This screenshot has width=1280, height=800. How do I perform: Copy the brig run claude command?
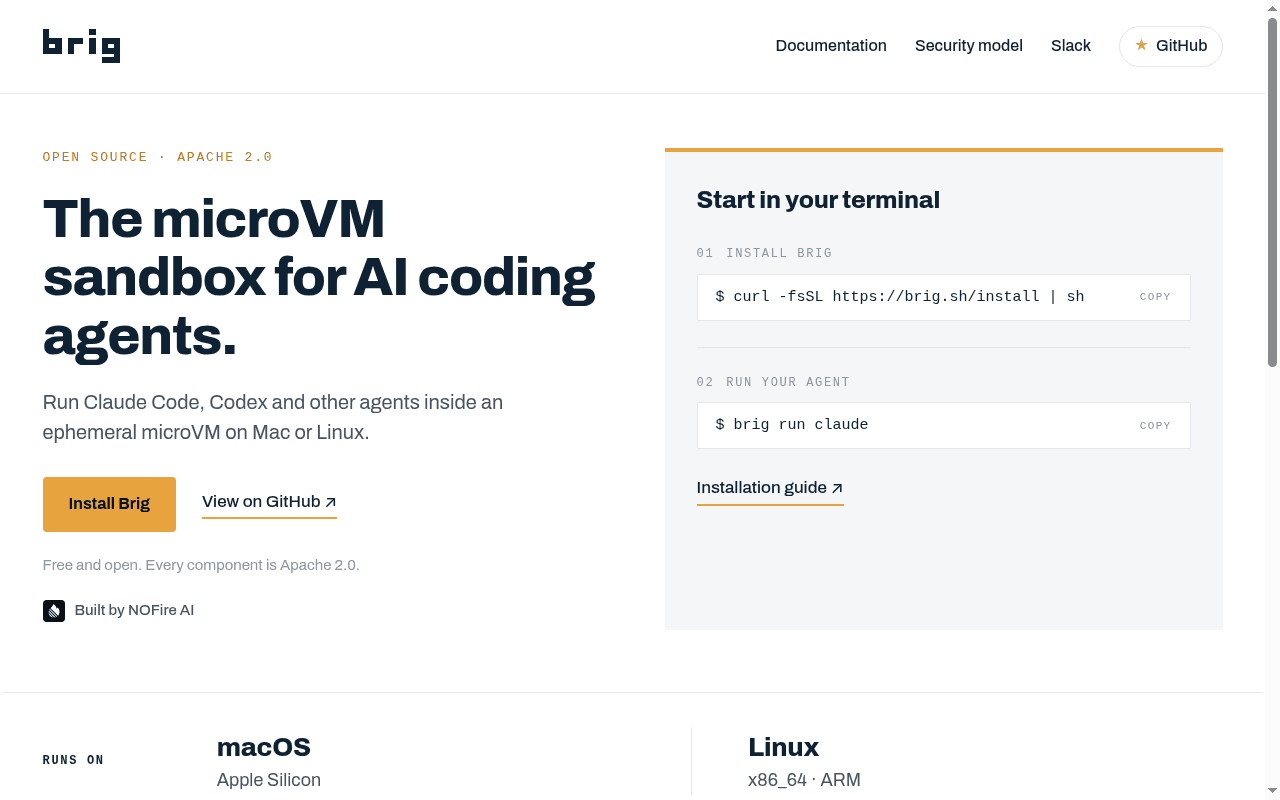click(1155, 426)
